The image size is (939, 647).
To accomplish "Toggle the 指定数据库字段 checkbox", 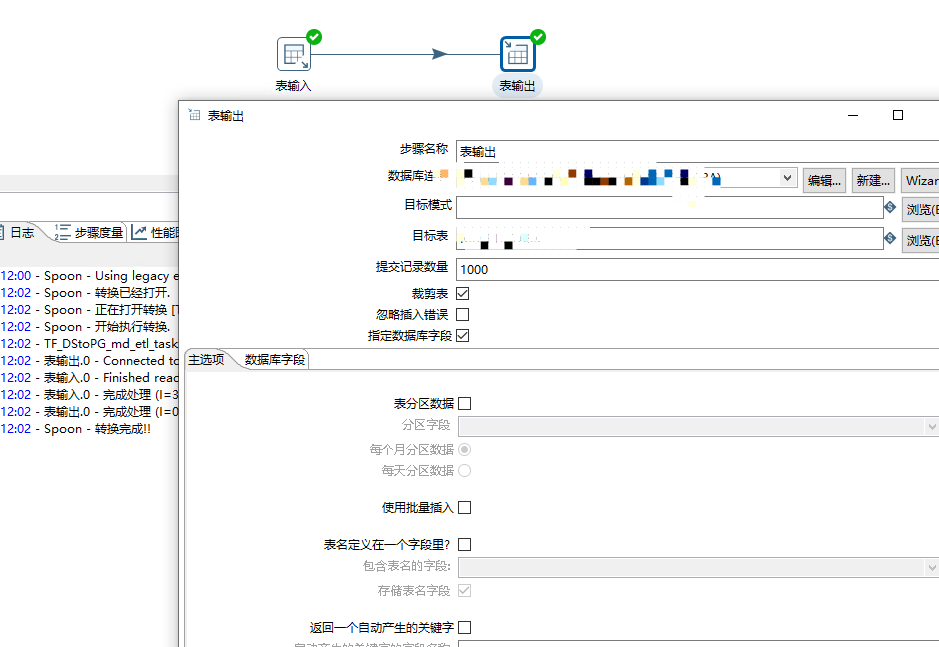I will coord(462,335).
